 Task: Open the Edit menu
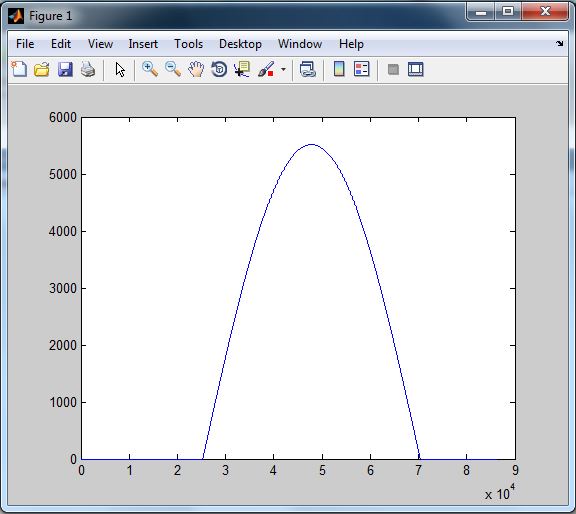tap(61, 44)
